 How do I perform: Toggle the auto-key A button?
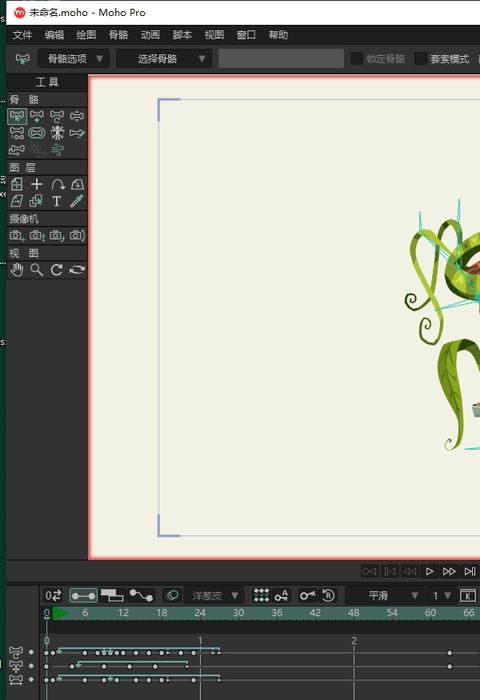pos(281,595)
